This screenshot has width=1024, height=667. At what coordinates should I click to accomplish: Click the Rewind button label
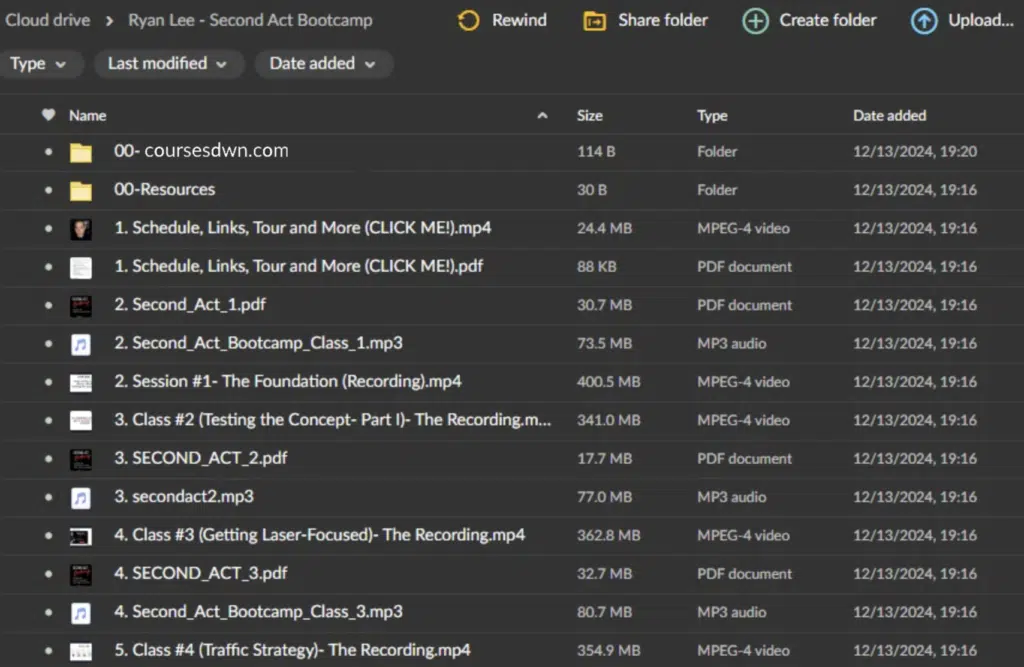click(x=519, y=20)
